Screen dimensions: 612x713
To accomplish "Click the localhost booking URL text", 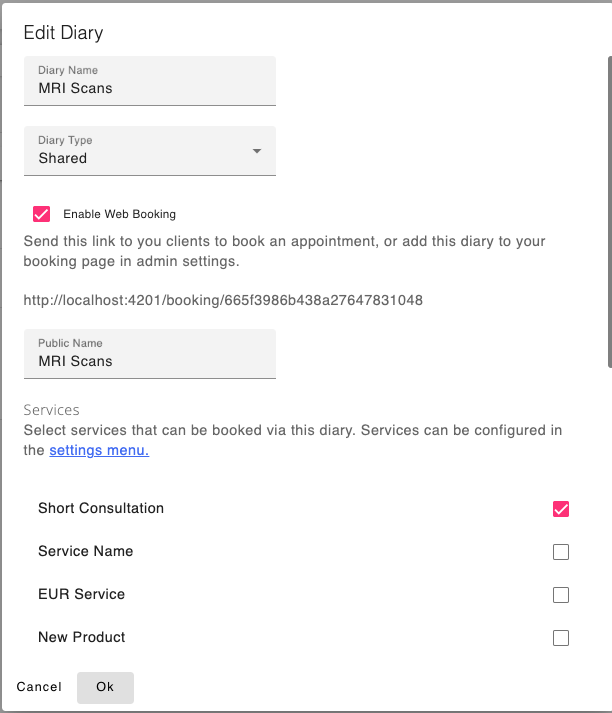I will click(x=223, y=300).
